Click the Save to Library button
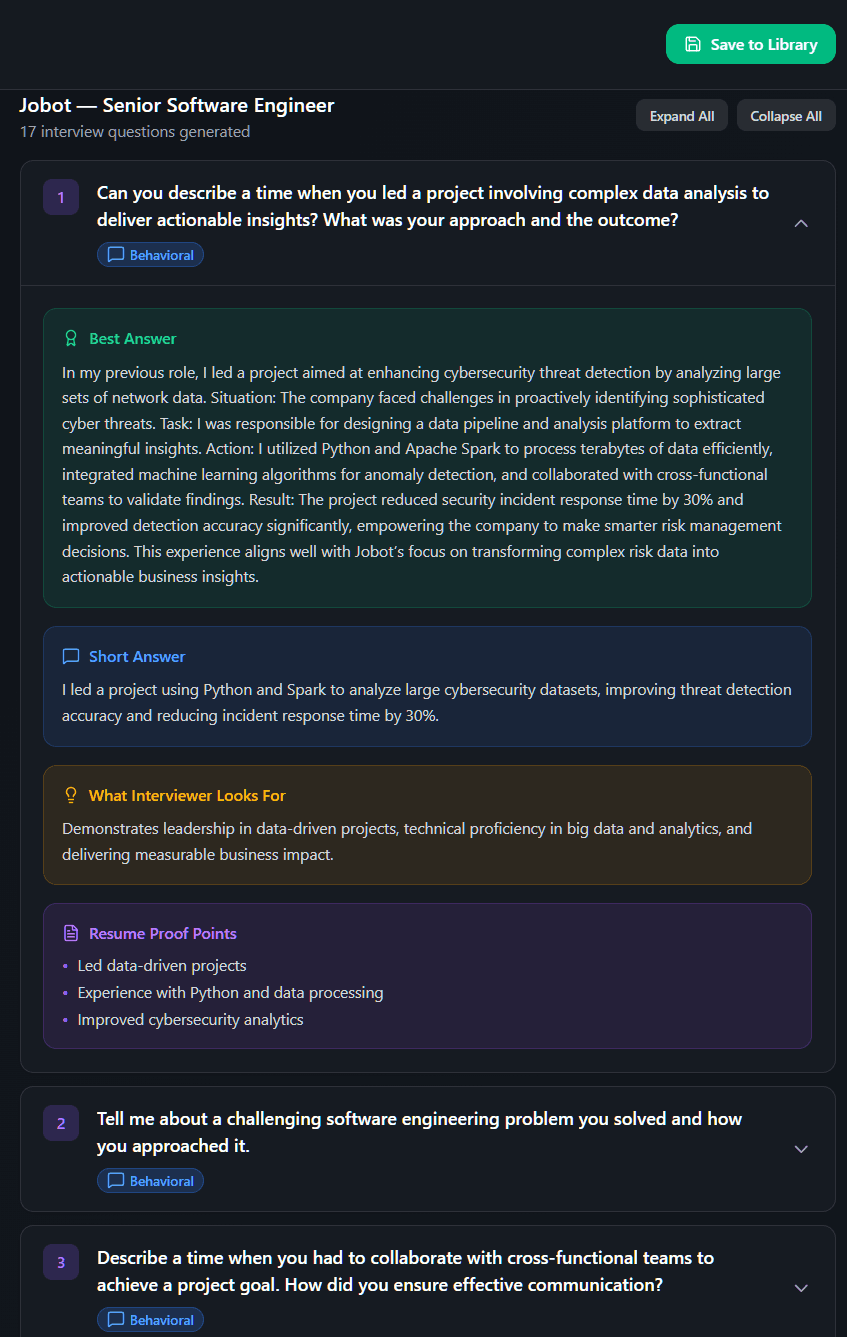This screenshot has height=1337, width=847. 751,44
